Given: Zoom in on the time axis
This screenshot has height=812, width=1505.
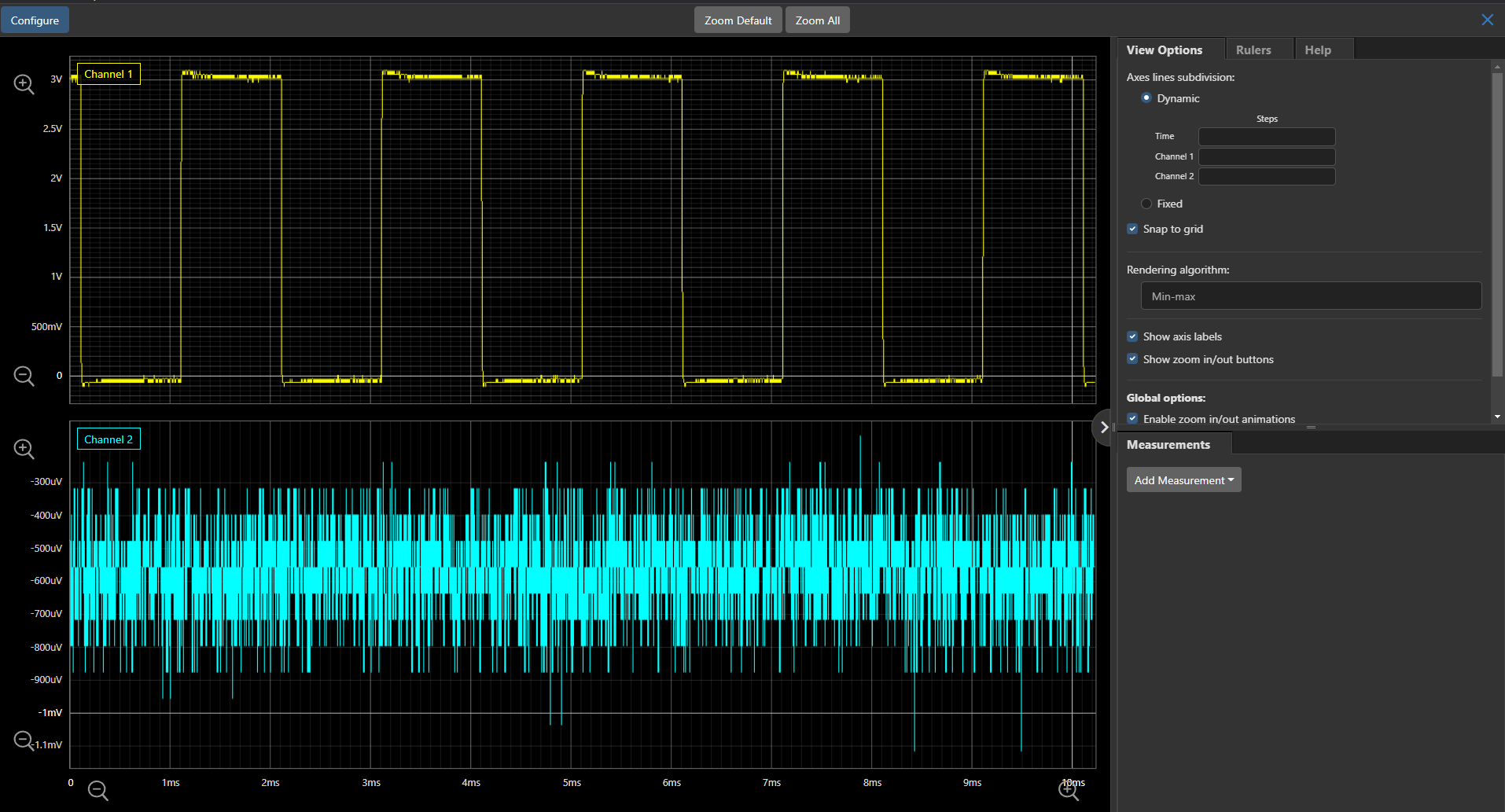Looking at the screenshot, I should pyautogui.click(x=1068, y=791).
